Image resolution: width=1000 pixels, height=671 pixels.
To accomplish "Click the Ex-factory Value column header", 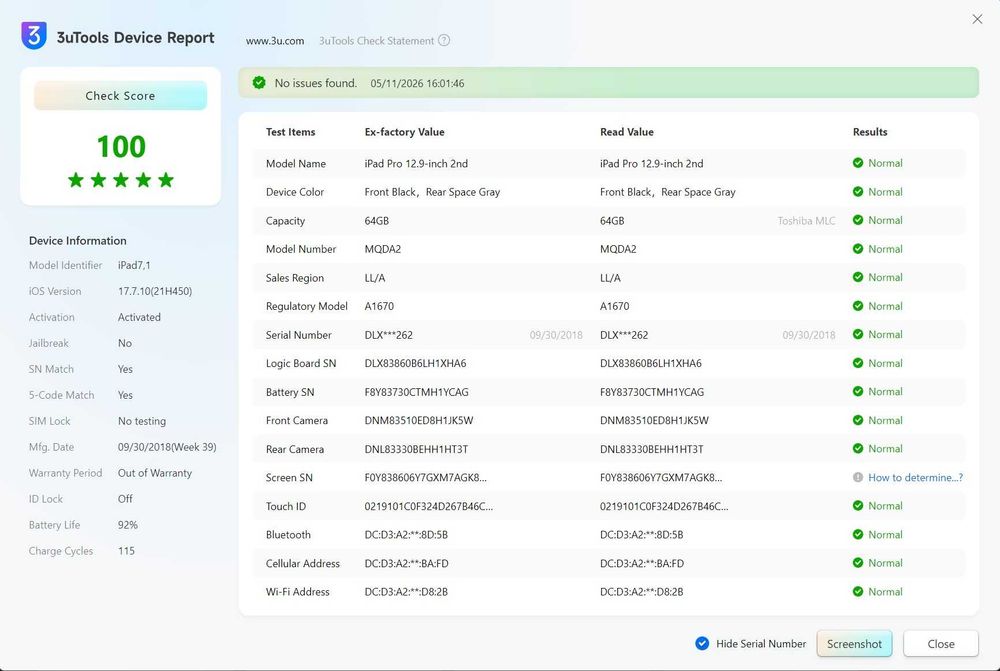I will pyautogui.click(x=404, y=132).
